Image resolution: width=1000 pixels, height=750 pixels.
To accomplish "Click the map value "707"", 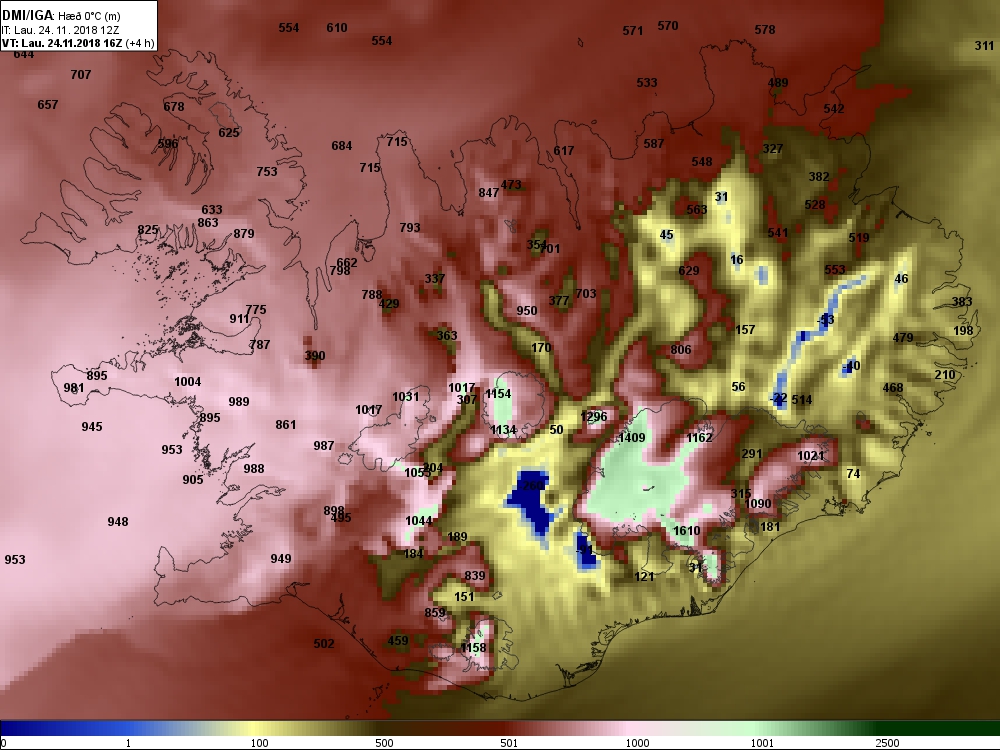I will click(x=80, y=75).
